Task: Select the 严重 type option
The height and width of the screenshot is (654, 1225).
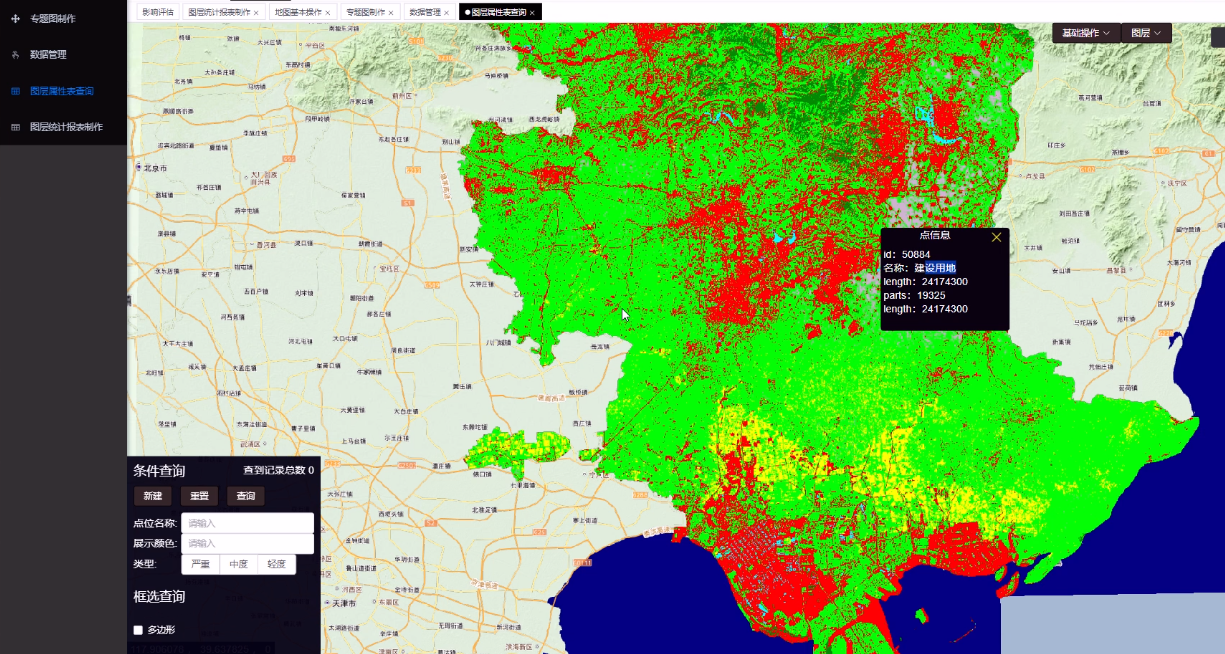Action: click(200, 564)
